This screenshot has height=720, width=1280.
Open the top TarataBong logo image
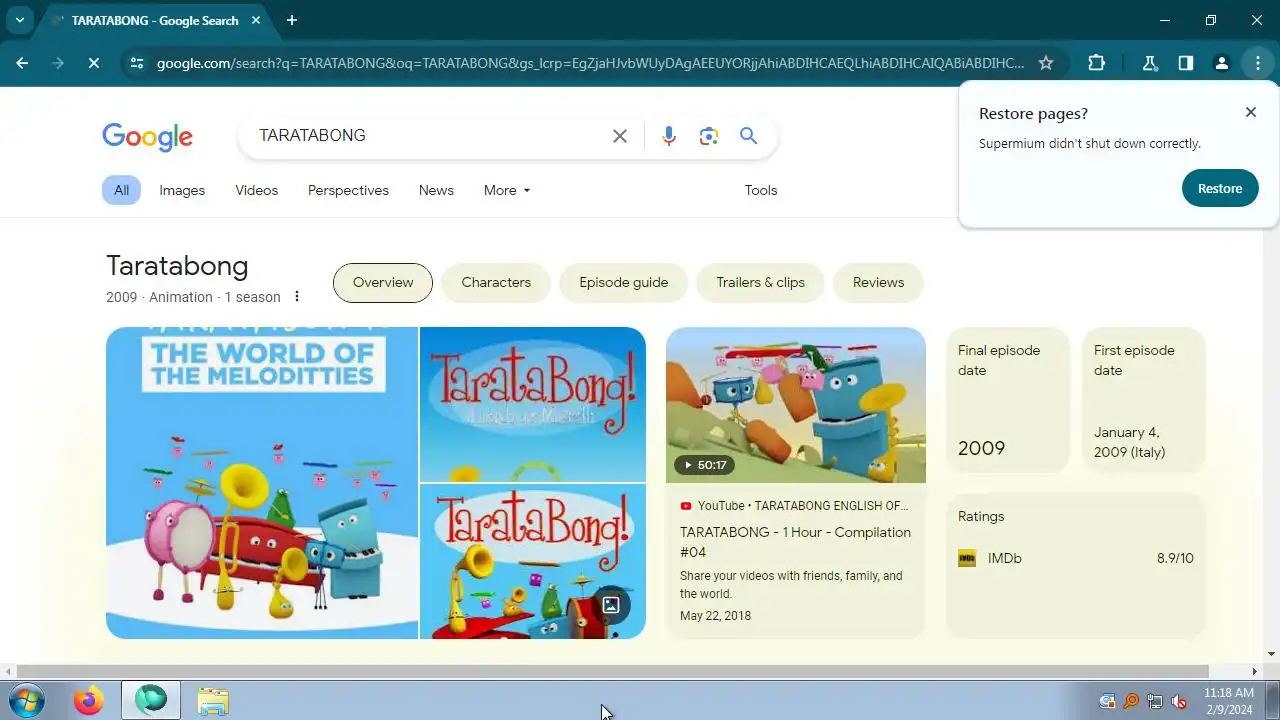[x=533, y=404]
